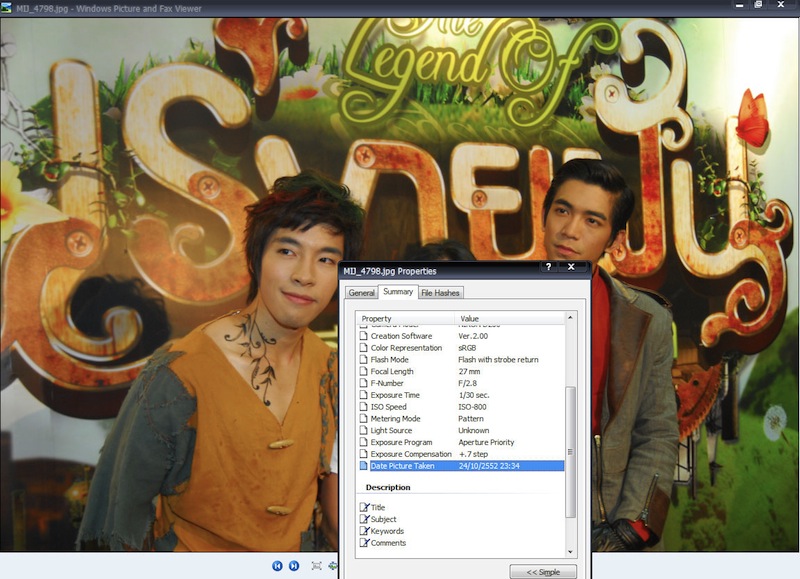This screenshot has width=800, height=579.
Task: Close the MIJ_4798.jpg Properties dialog
Action: (x=571, y=267)
